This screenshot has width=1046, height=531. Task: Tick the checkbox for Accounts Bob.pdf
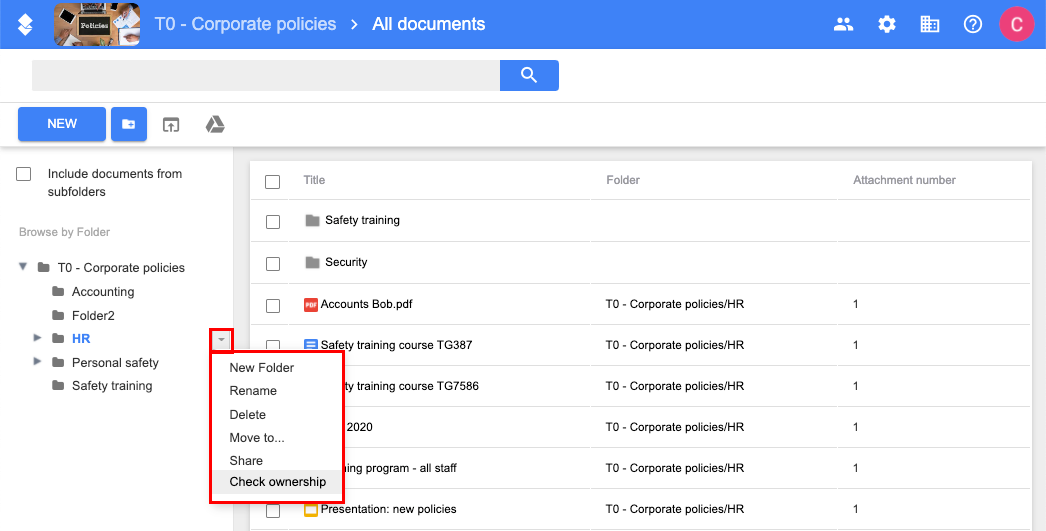[273, 305]
